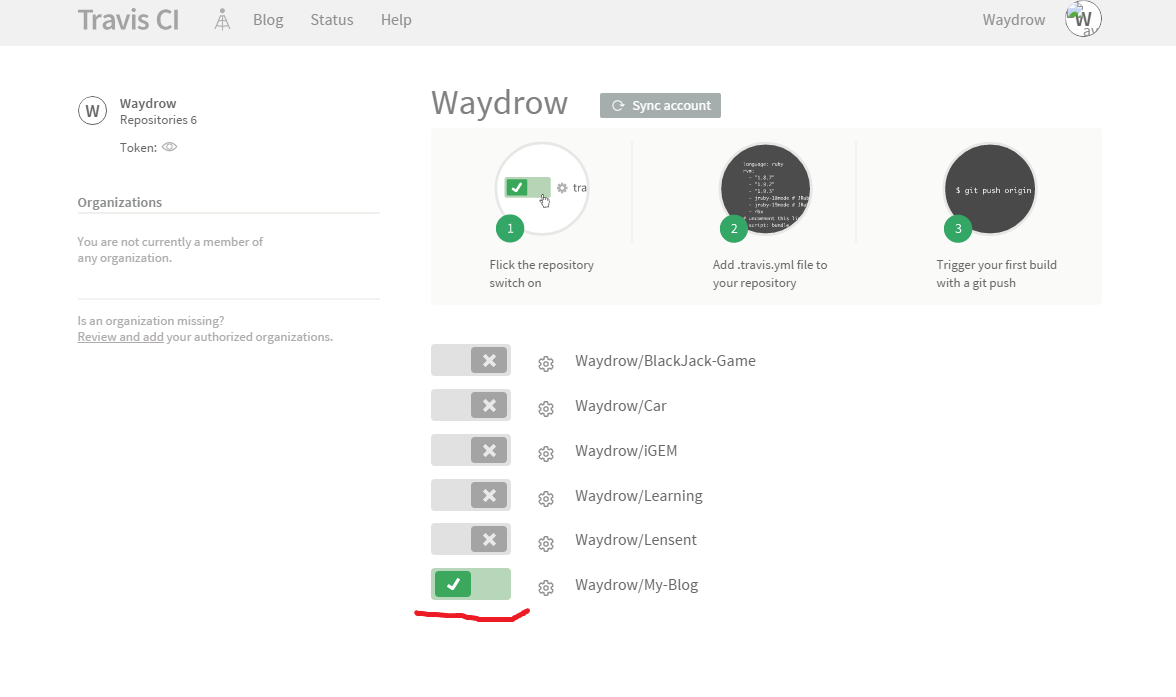Viewport: 1176px width, 697px height.
Task: Open the Waydrow/Learning repository link
Action: click(639, 496)
